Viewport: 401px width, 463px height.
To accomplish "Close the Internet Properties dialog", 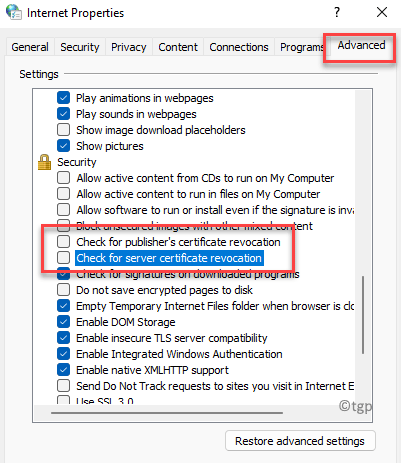I will click(382, 12).
